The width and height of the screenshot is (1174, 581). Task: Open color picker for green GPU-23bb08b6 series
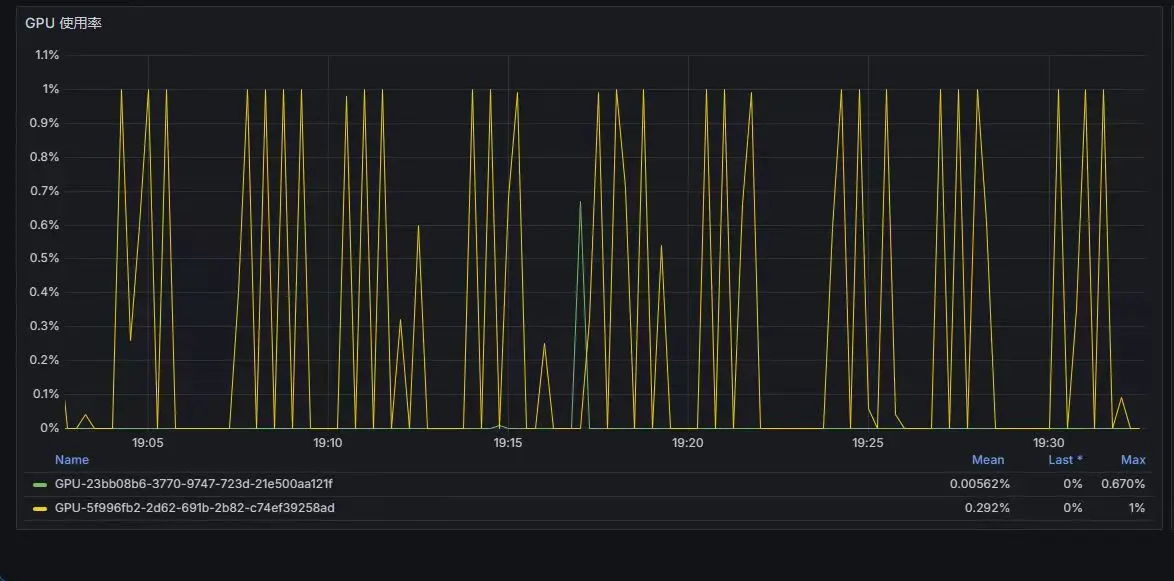click(40, 484)
